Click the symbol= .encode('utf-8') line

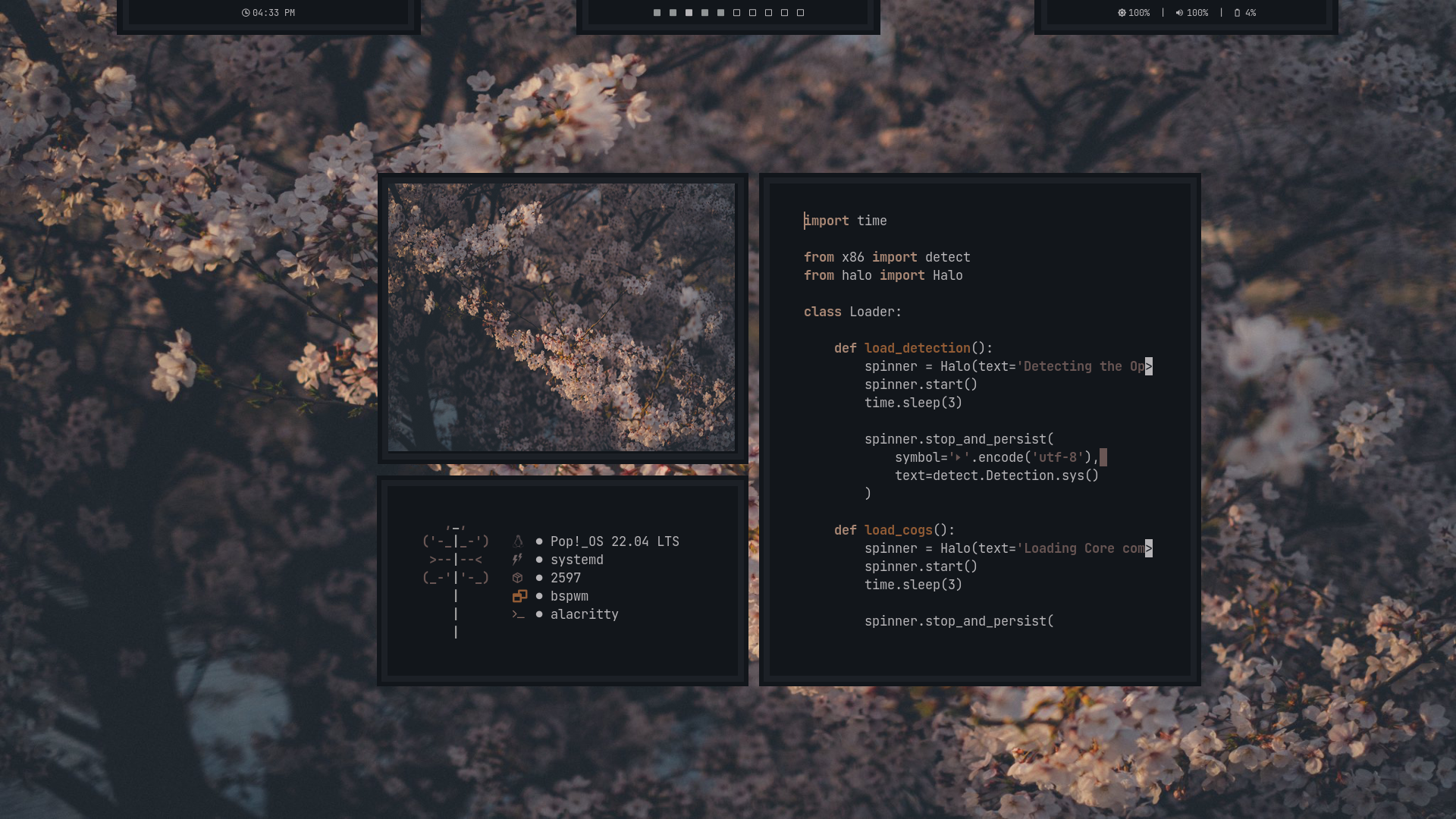point(997,457)
